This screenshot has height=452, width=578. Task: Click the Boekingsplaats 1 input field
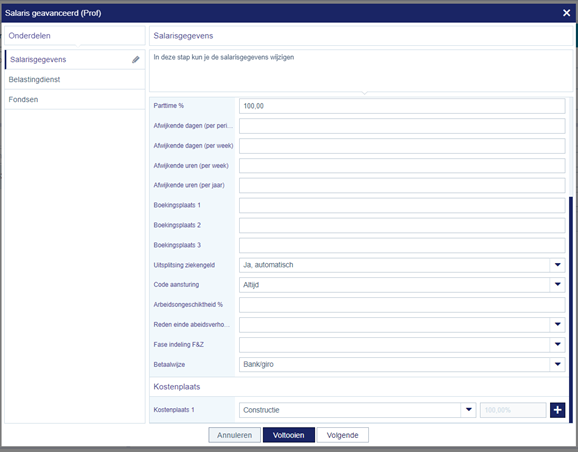pos(402,205)
